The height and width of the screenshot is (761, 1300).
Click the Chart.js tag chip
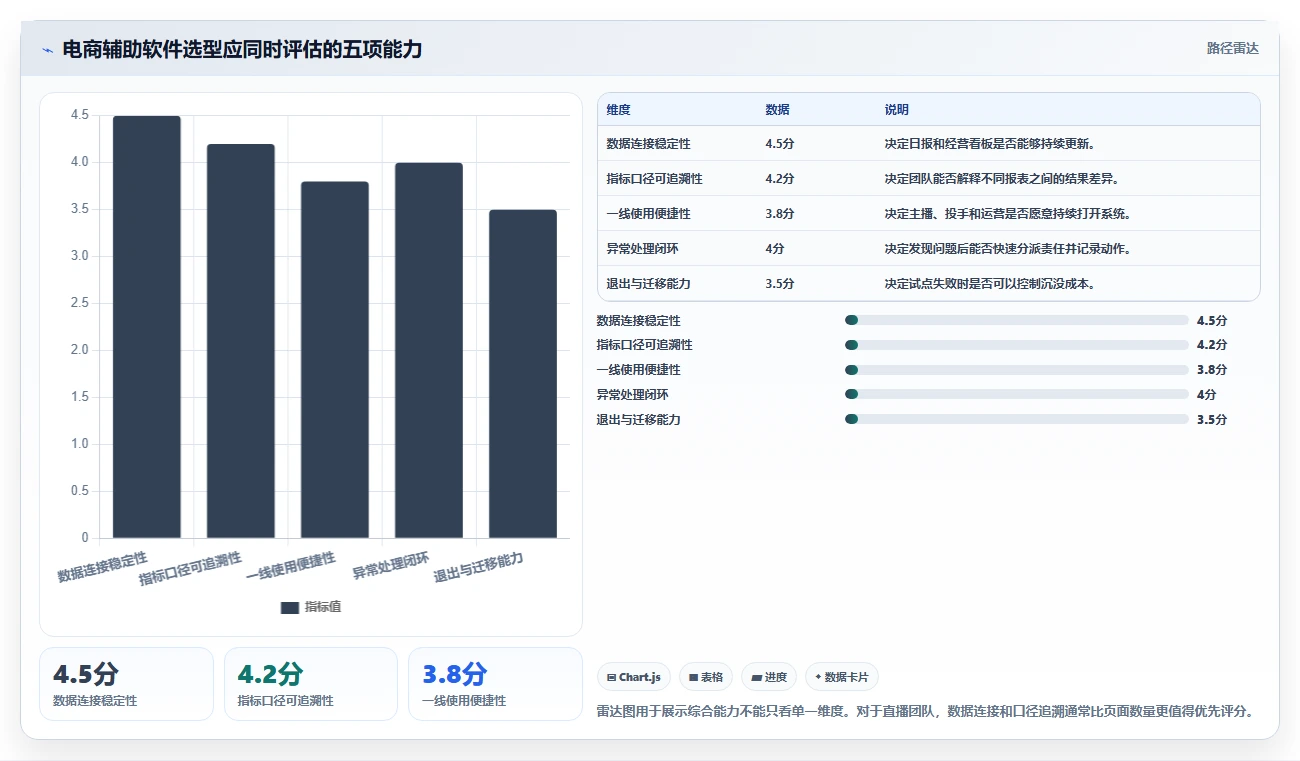634,677
